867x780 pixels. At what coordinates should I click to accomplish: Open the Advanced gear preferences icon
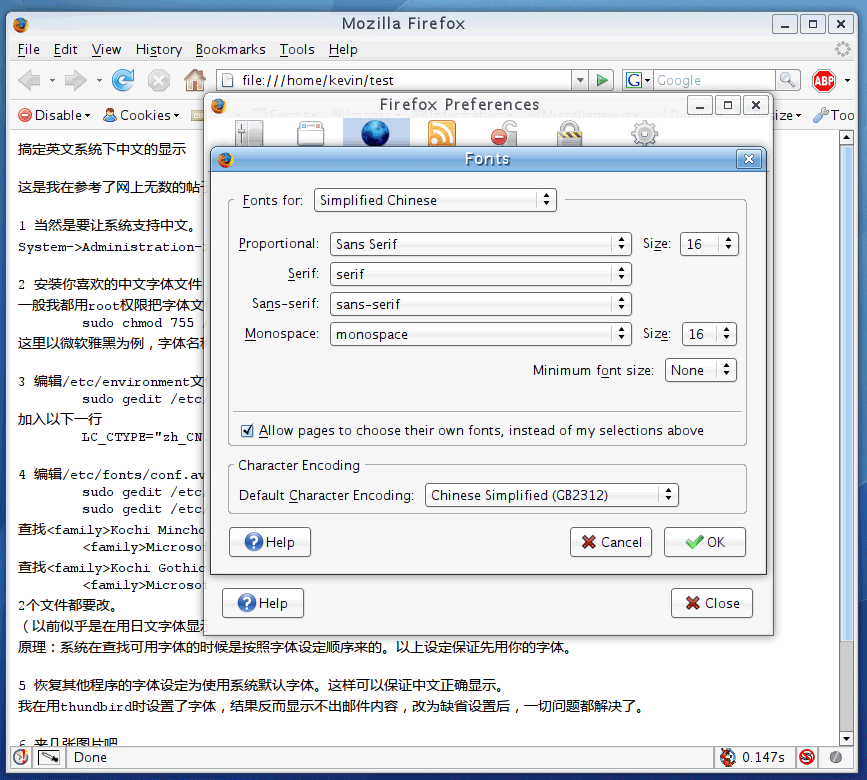pyautogui.click(x=645, y=133)
